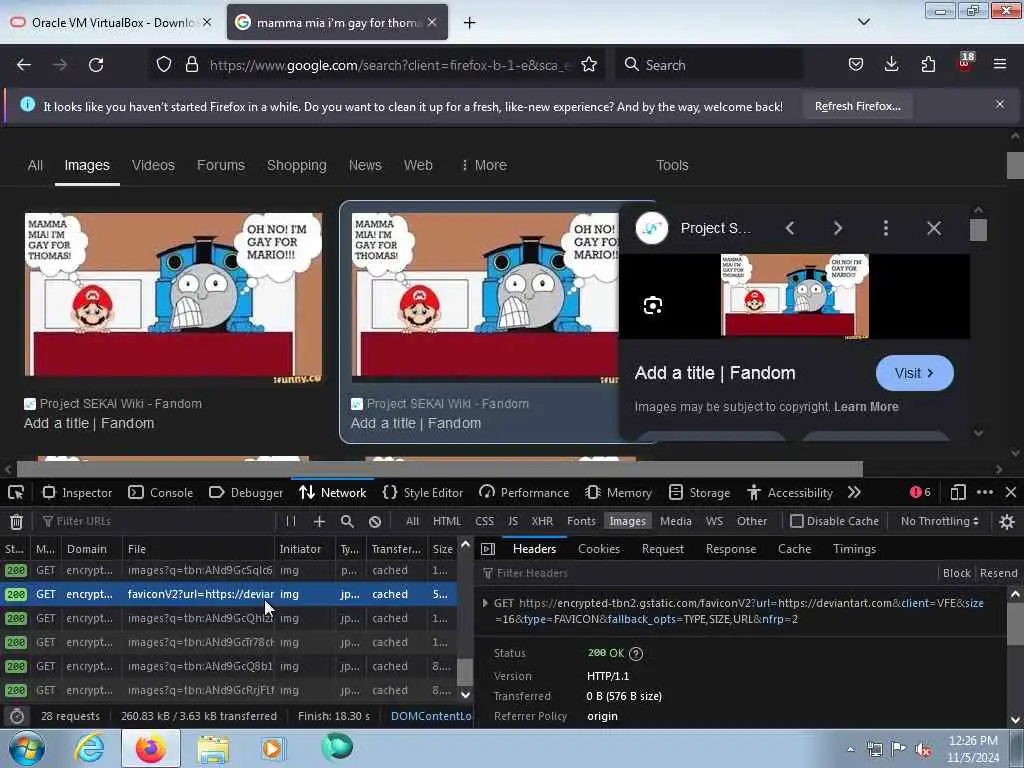The height and width of the screenshot is (768, 1024).
Task: Open devtools three-dot options menu
Action: click(x=985, y=492)
